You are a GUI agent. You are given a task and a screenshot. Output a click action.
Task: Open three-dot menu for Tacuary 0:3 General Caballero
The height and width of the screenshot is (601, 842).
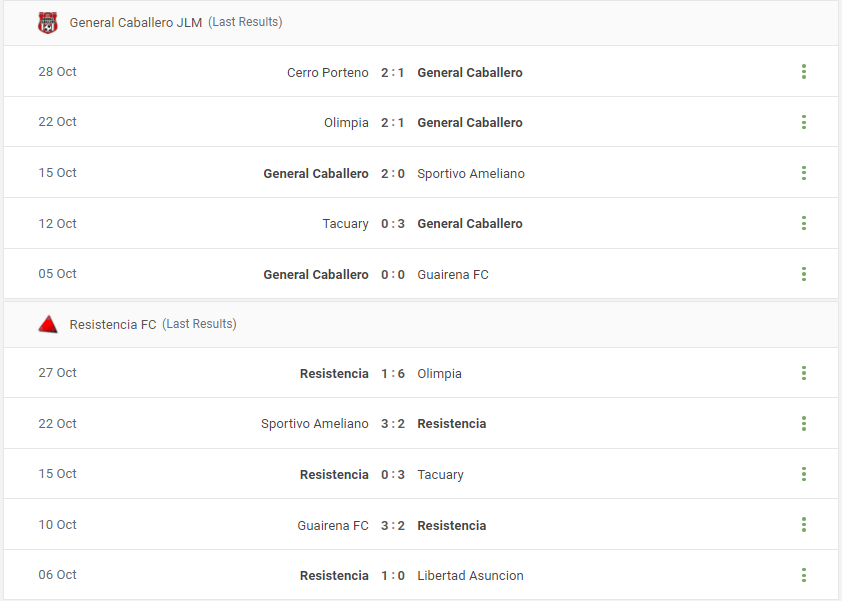803,223
